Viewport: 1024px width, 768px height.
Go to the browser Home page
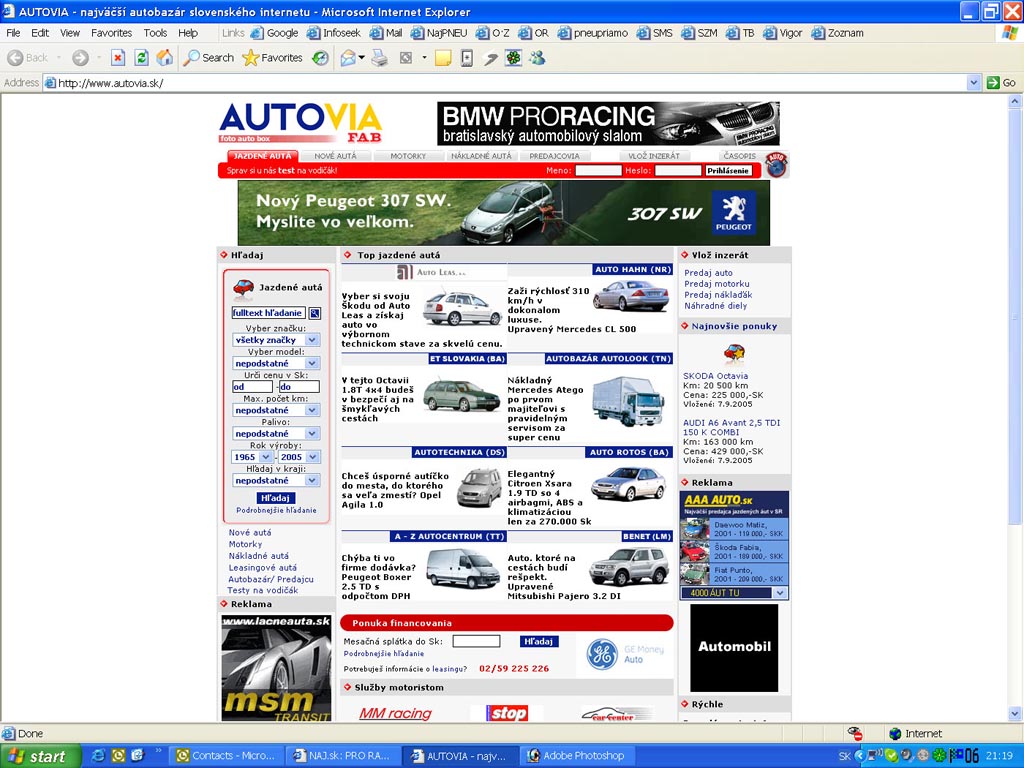(165, 58)
